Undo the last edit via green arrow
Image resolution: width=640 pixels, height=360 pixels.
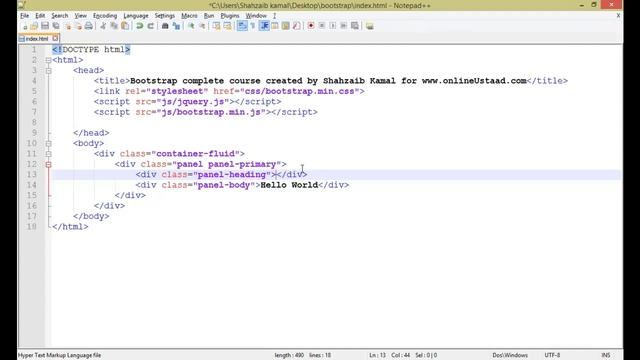coord(140,26)
